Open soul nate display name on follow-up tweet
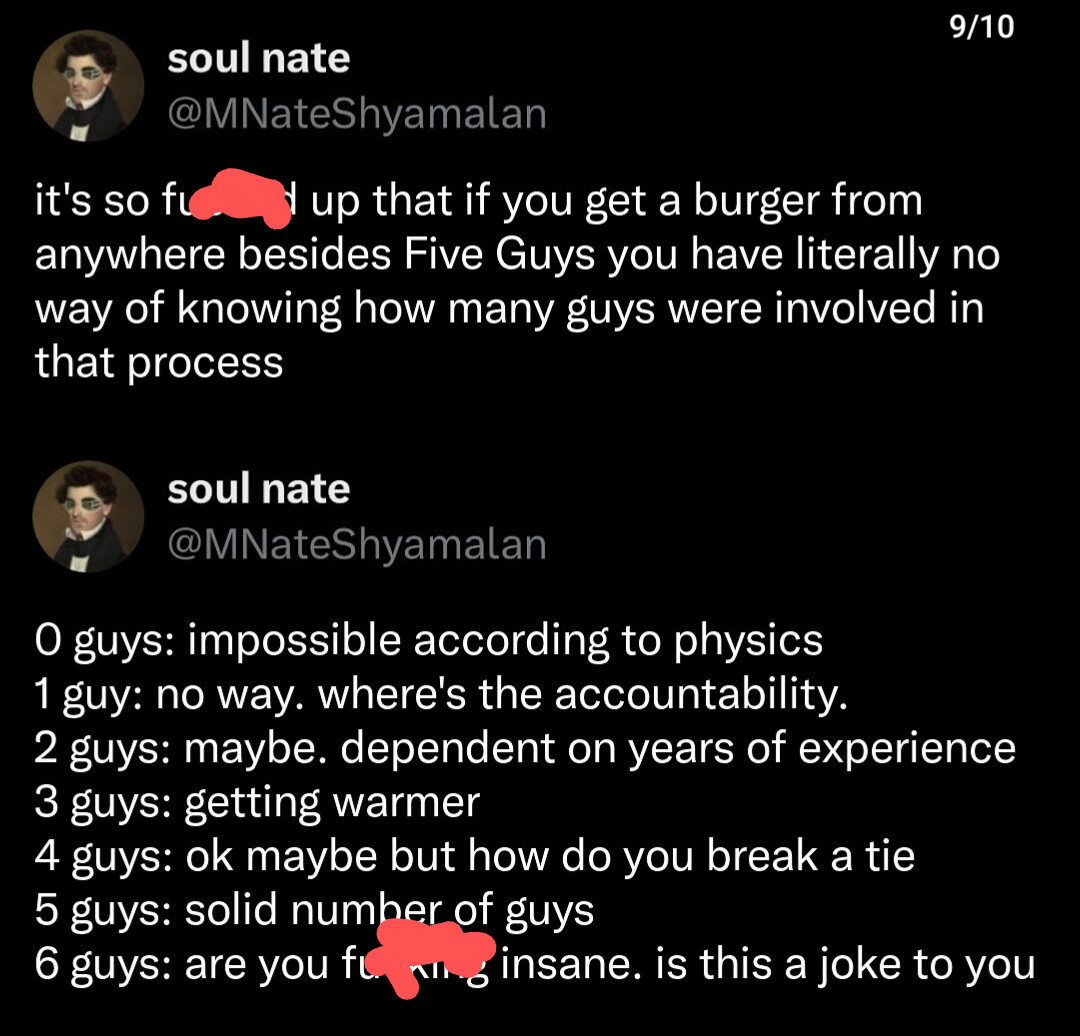The width and height of the screenshot is (1080, 1036). [x=259, y=488]
